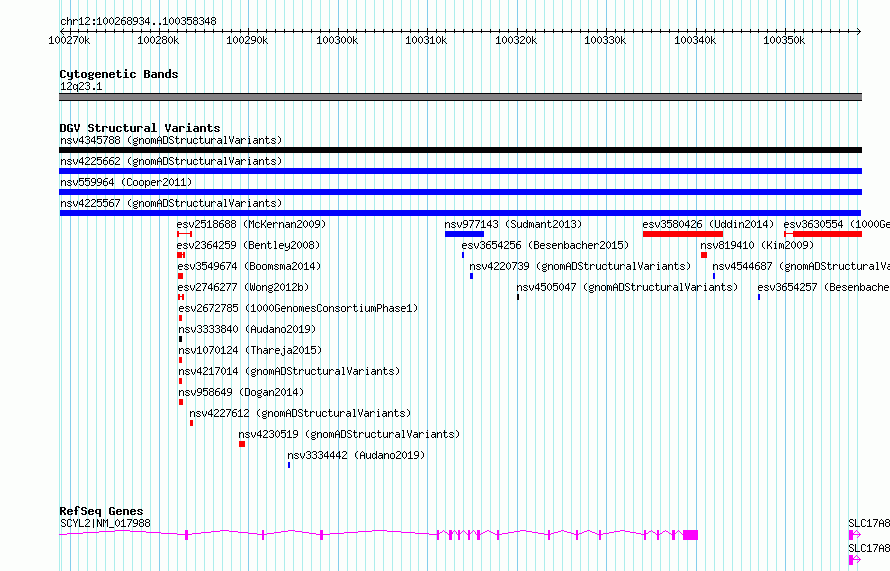Click the 12q23.1 cytogenetic band bar
Screen dimensions: 890x571
[x=460, y=97]
